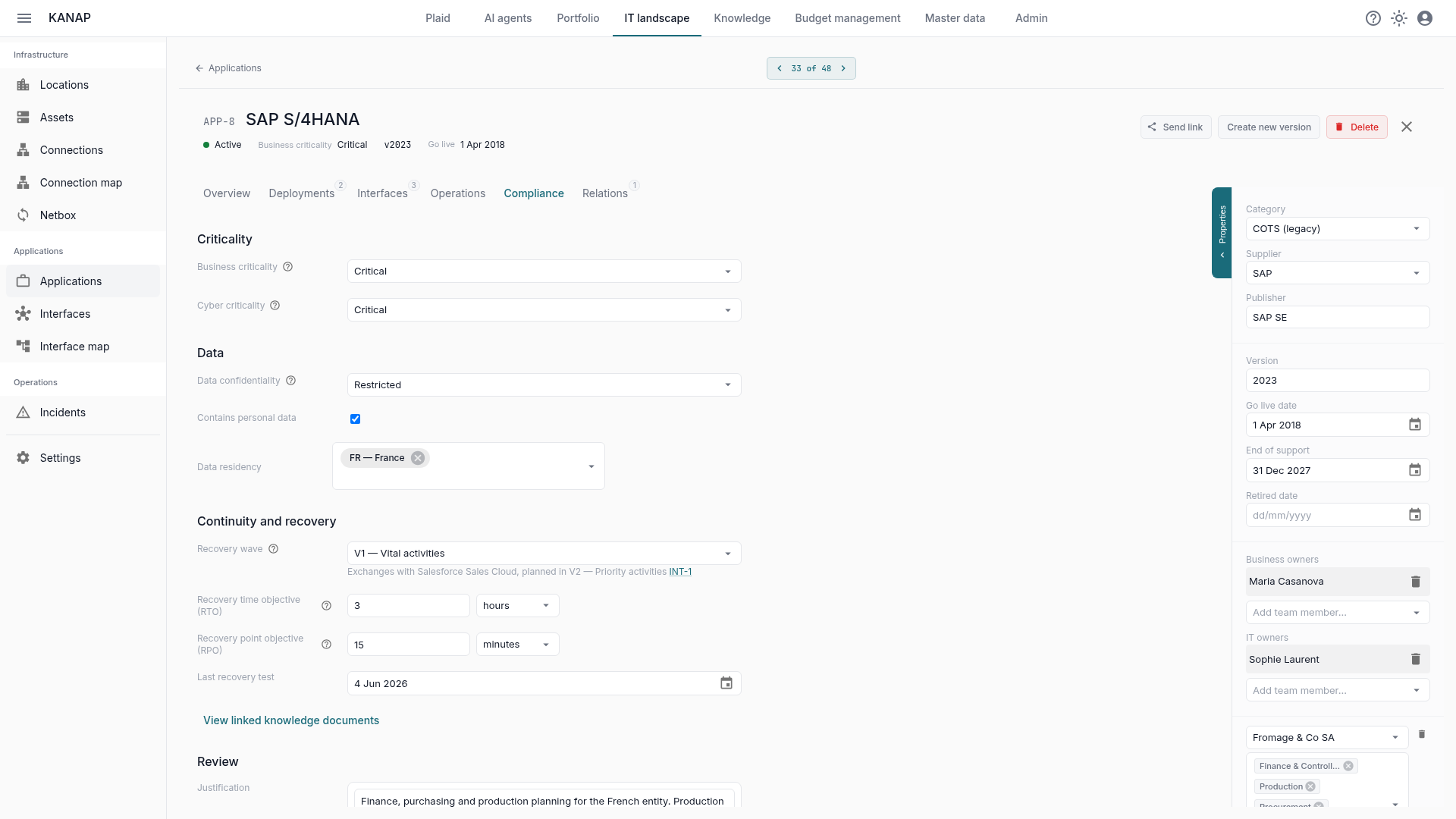Open Data confidentiality Restricted dropdown
This screenshot has width=1456, height=819.
(544, 385)
